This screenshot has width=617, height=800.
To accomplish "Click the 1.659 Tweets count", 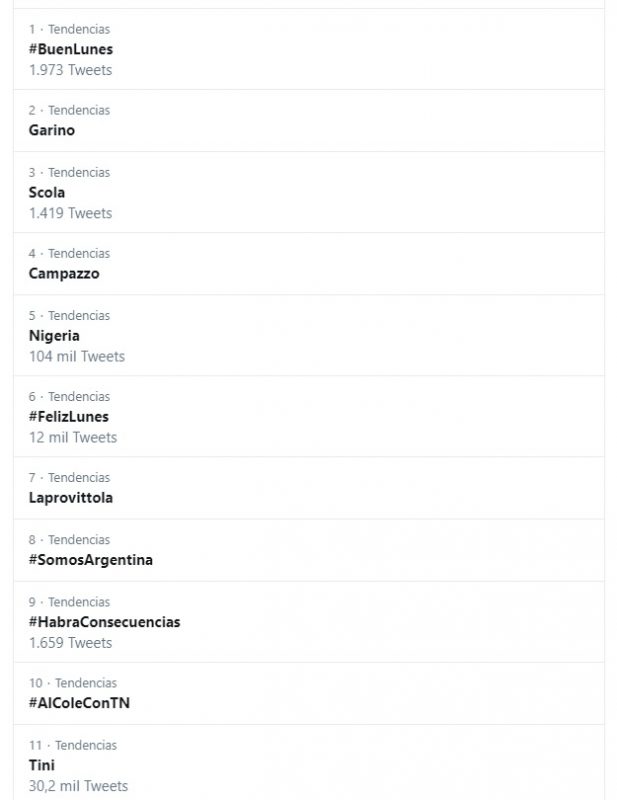I will pyautogui.click(x=70, y=643).
